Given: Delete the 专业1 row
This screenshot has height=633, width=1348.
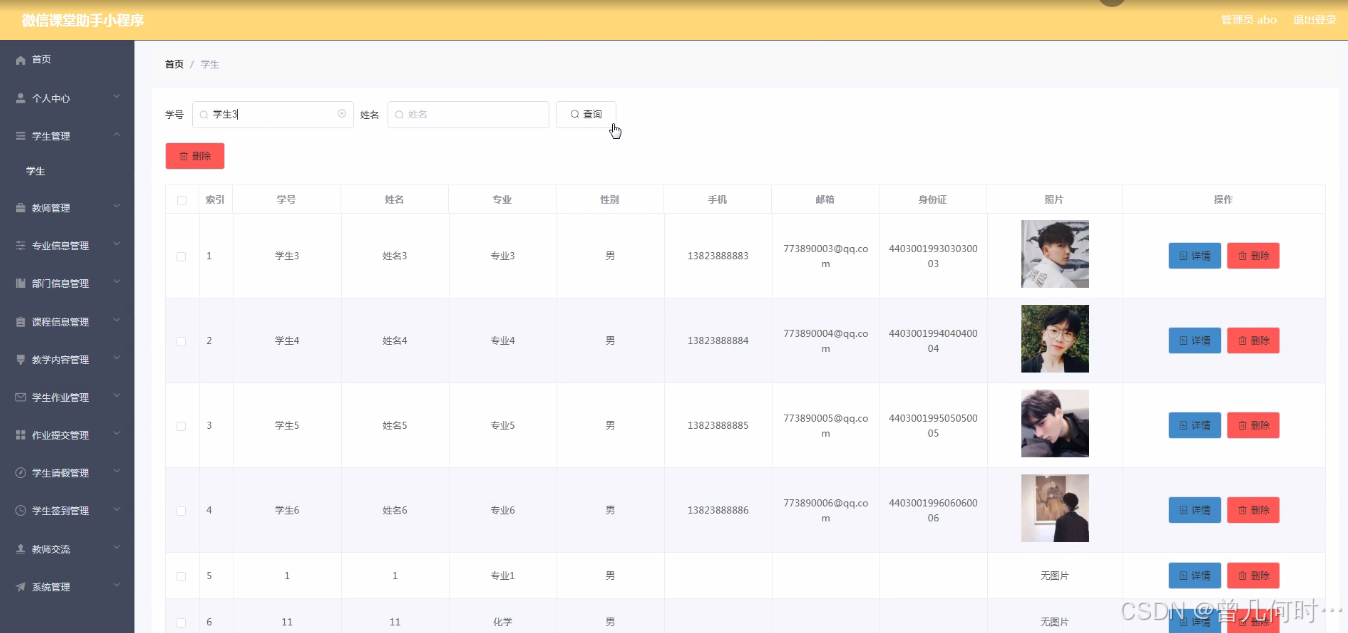Looking at the screenshot, I should [x=1253, y=576].
